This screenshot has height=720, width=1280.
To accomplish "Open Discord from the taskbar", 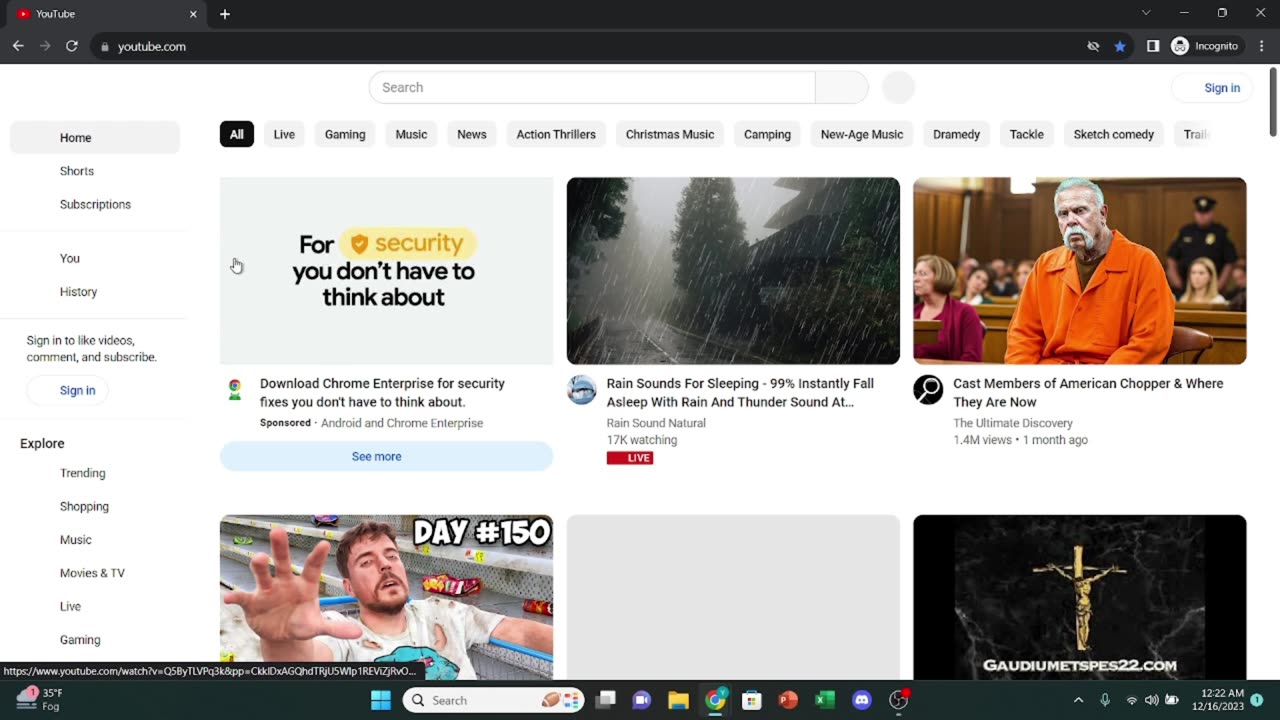I will click(x=862, y=700).
